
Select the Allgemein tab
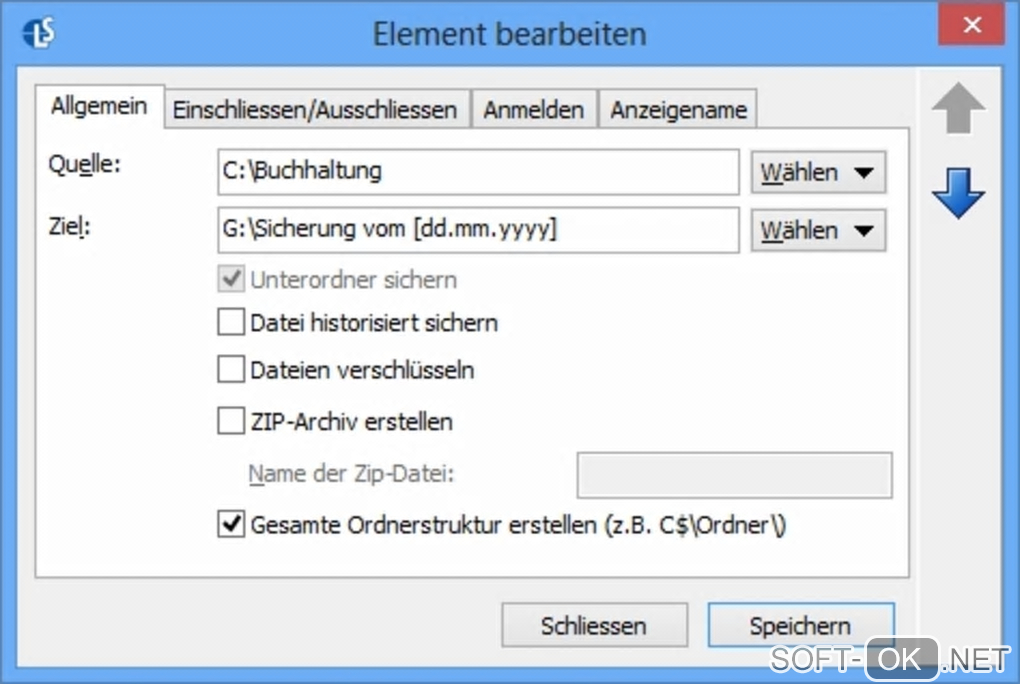click(99, 107)
